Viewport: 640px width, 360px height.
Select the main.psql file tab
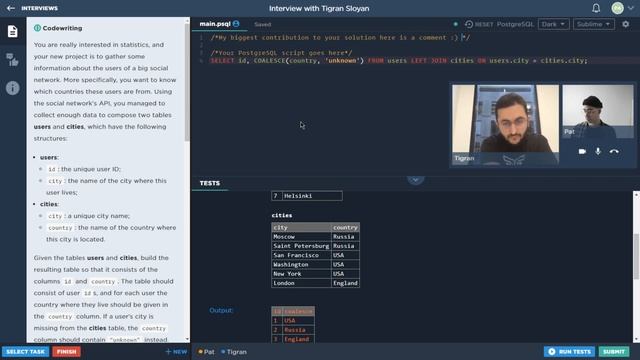click(x=219, y=24)
